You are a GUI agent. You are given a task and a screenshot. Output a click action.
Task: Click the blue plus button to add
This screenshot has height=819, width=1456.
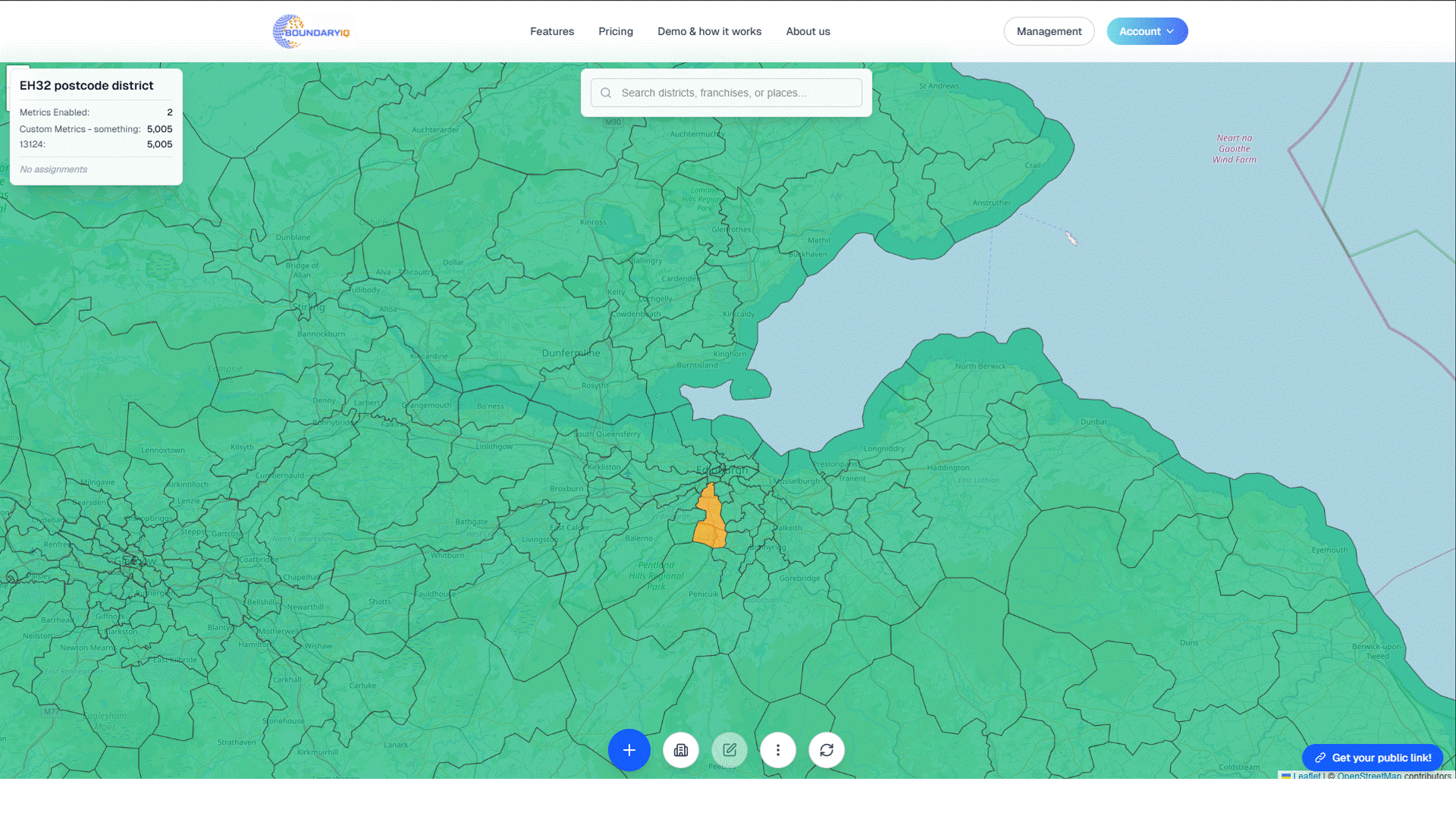tap(629, 750)
